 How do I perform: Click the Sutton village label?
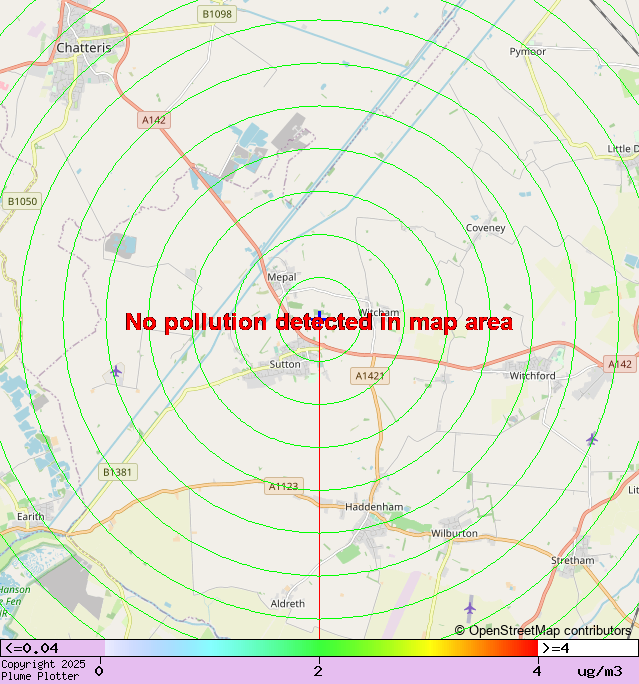285,364
